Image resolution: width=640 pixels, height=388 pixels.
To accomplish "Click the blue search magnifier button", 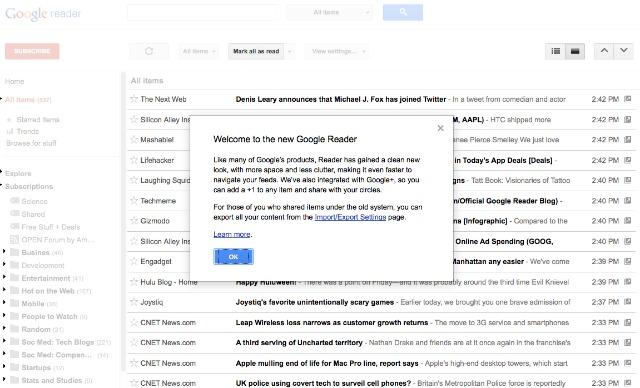I will [x=402, y=12].
